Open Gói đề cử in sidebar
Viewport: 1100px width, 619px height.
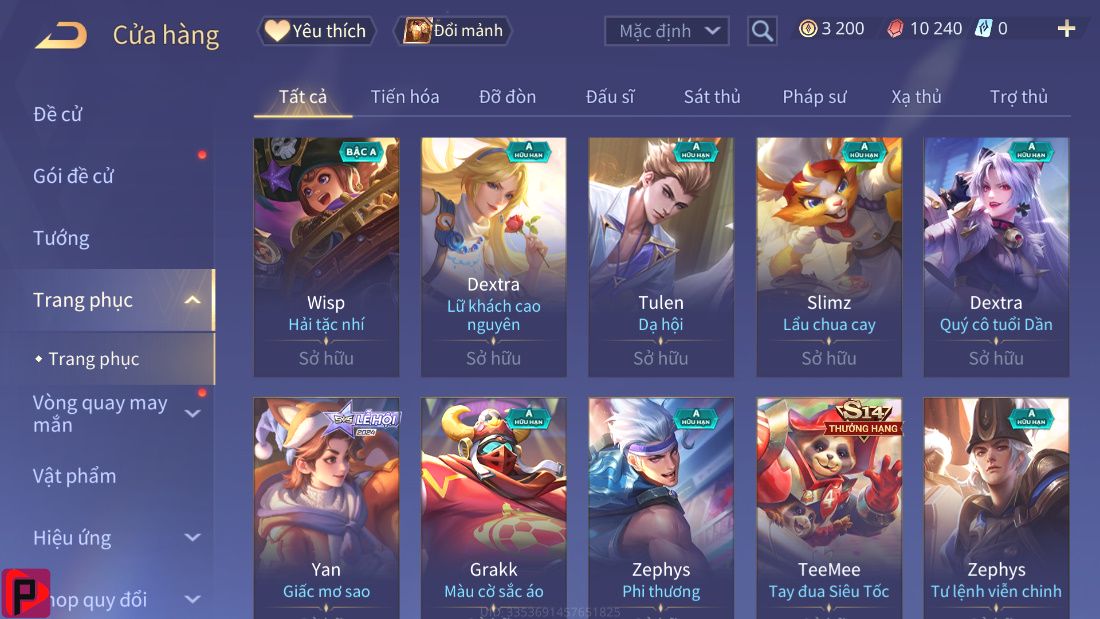[73, 176]
